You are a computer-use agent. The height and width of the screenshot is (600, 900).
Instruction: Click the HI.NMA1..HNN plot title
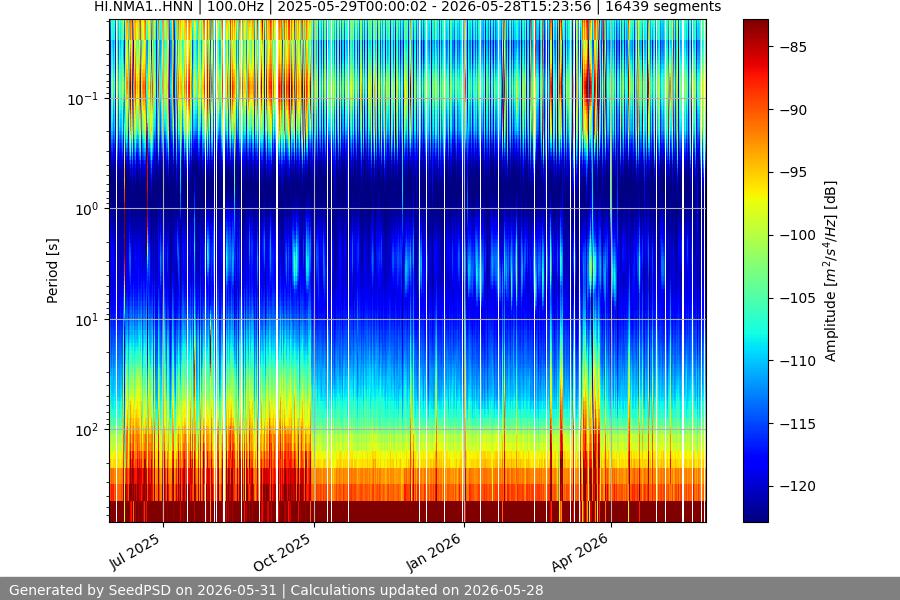(x=408, y=7)
